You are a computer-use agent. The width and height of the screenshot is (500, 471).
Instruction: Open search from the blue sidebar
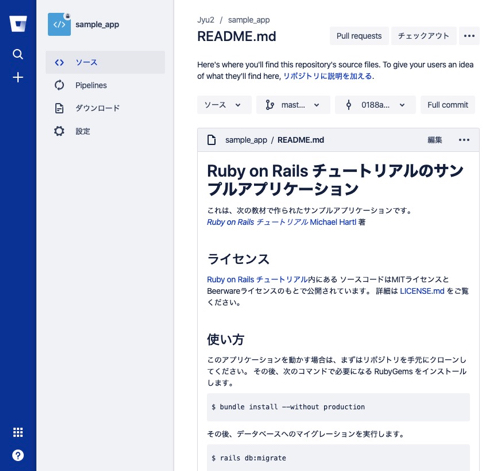coord(18,54)
